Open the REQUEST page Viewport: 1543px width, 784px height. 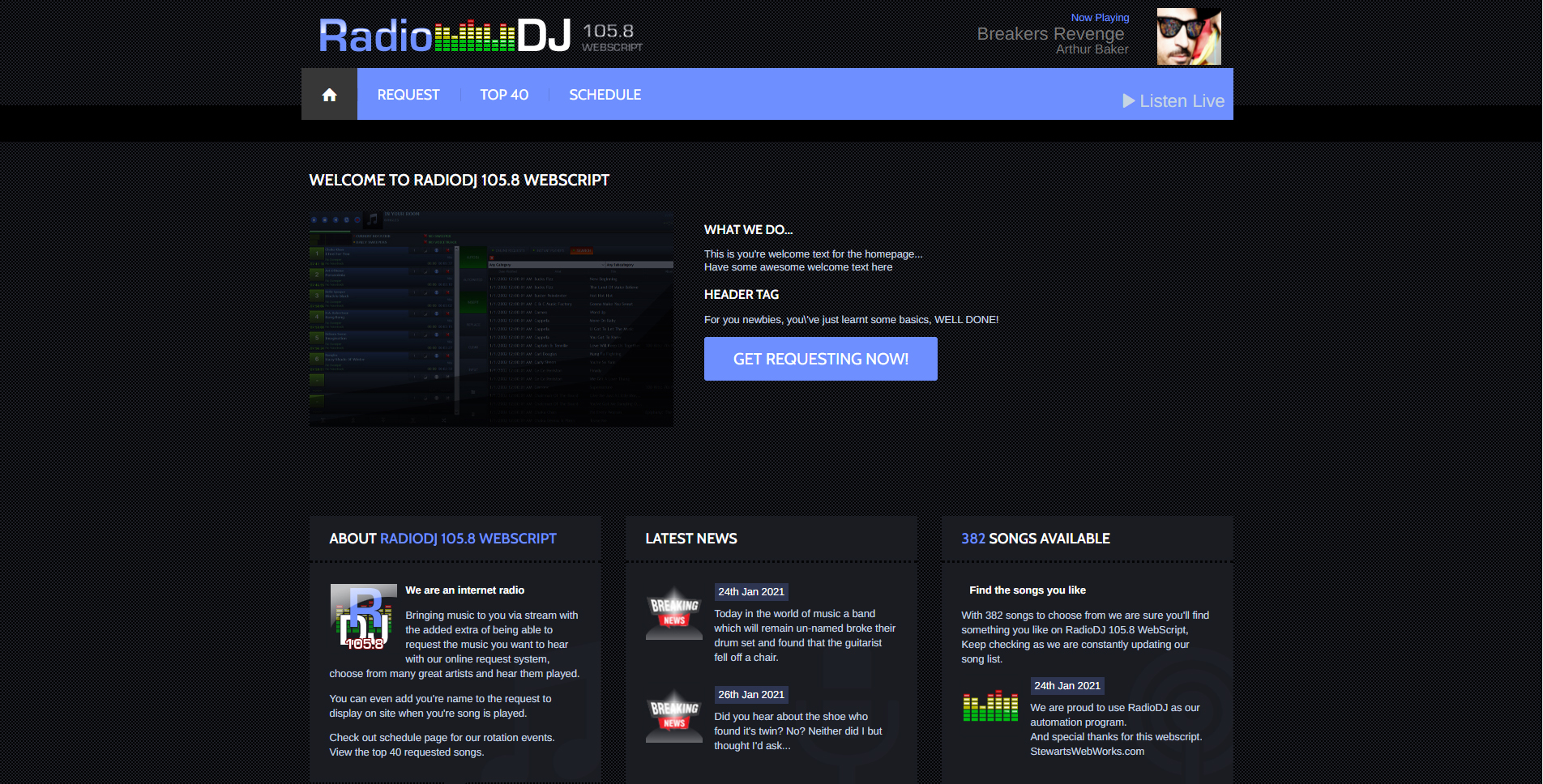(x=408, y=95)
